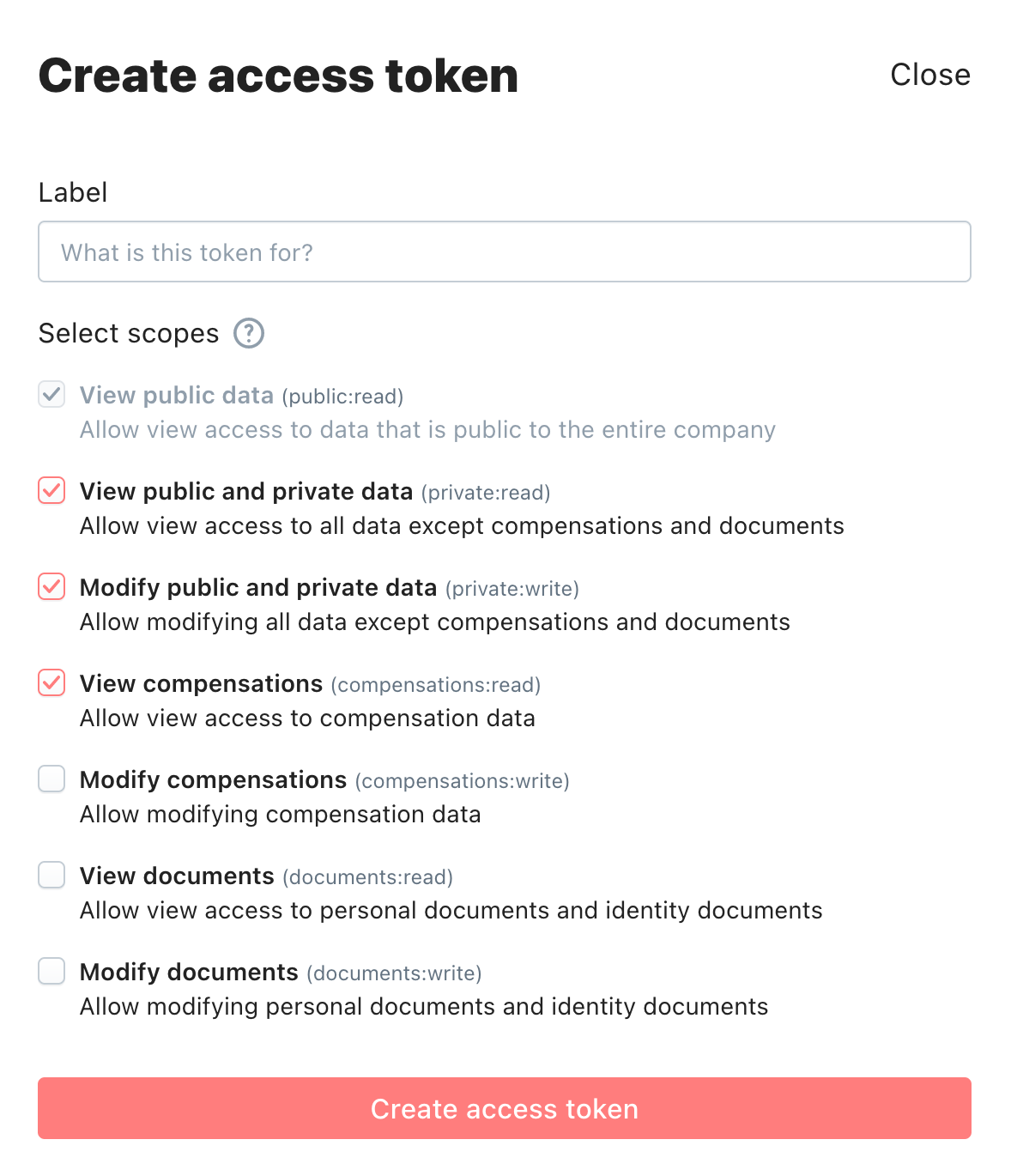
Task: Enable the Modify documents checkbox
Action: (51, 971)
